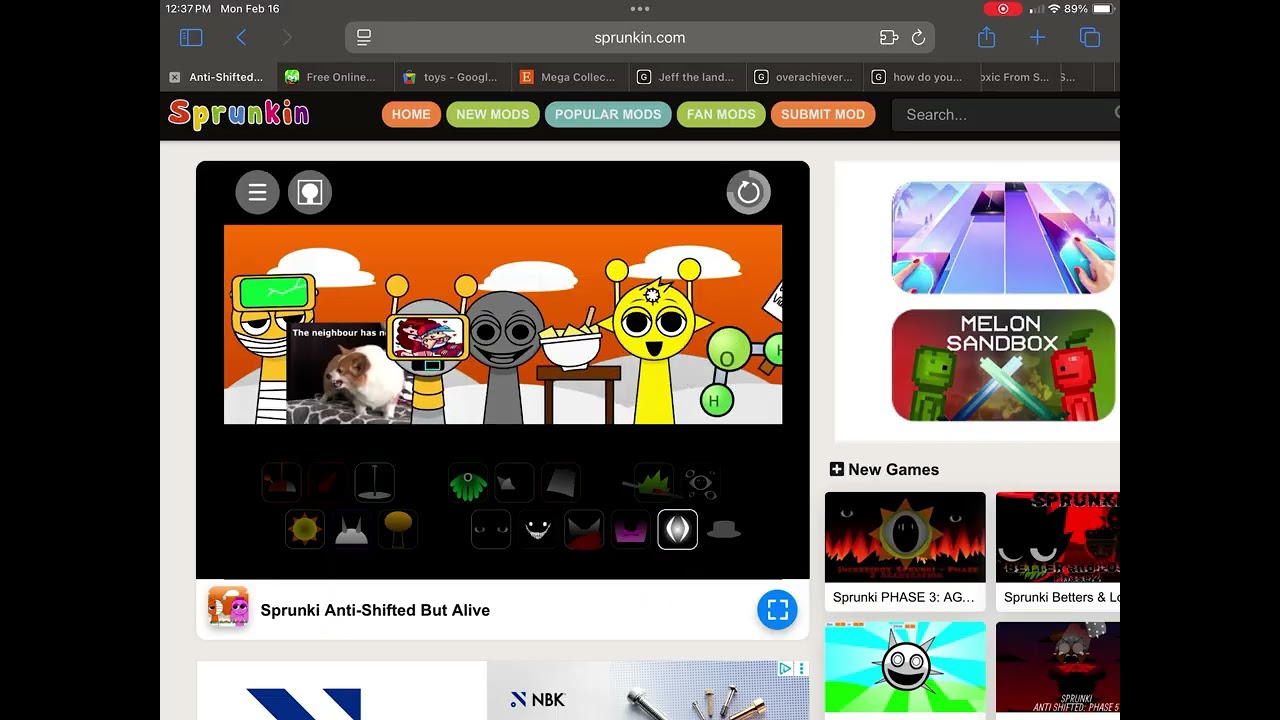Tap the red screen recording indicator
Viewport: 1280px width, 720px height.
(x=1003, y=9)
